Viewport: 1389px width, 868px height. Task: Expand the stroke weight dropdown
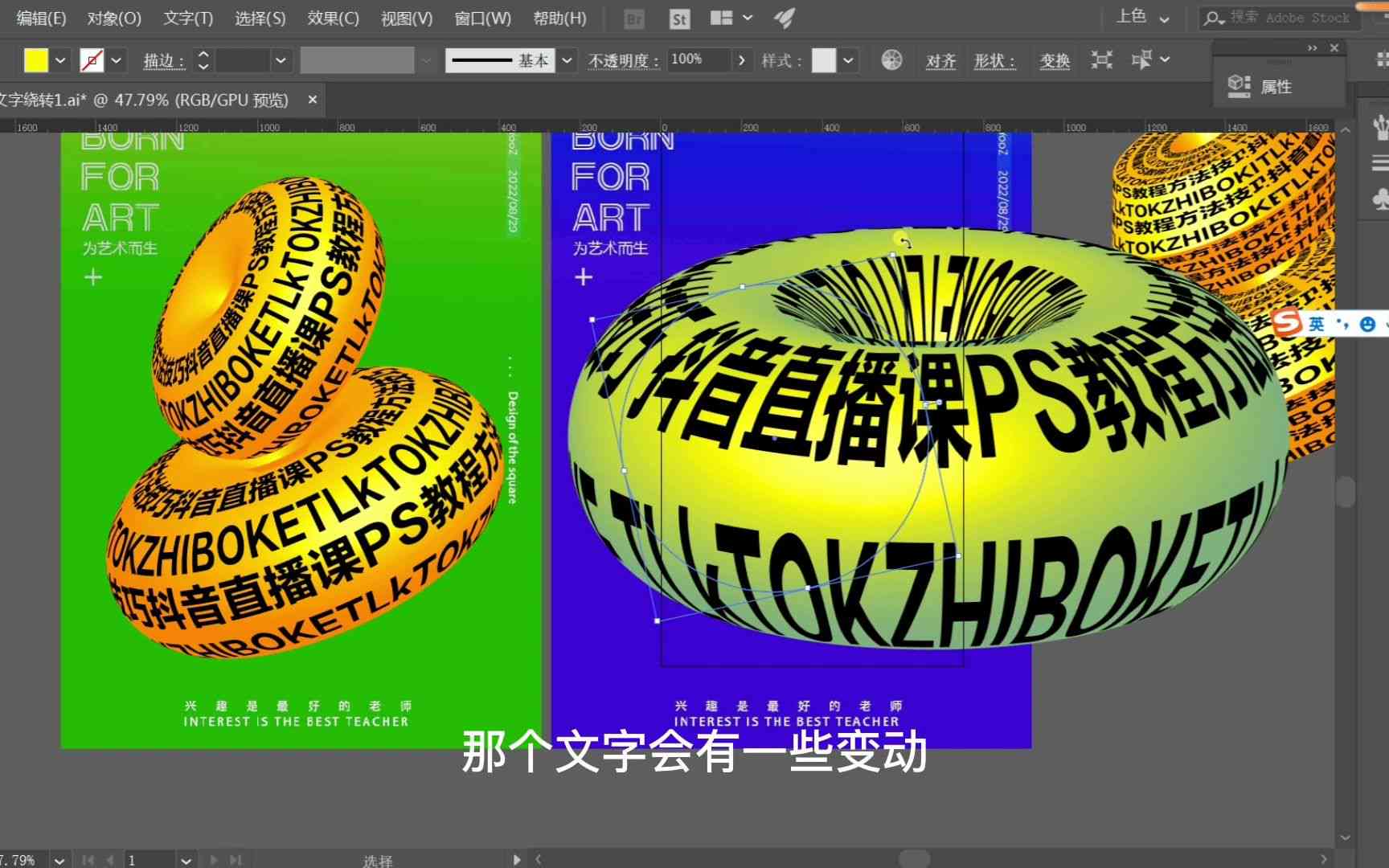[281, 60]
